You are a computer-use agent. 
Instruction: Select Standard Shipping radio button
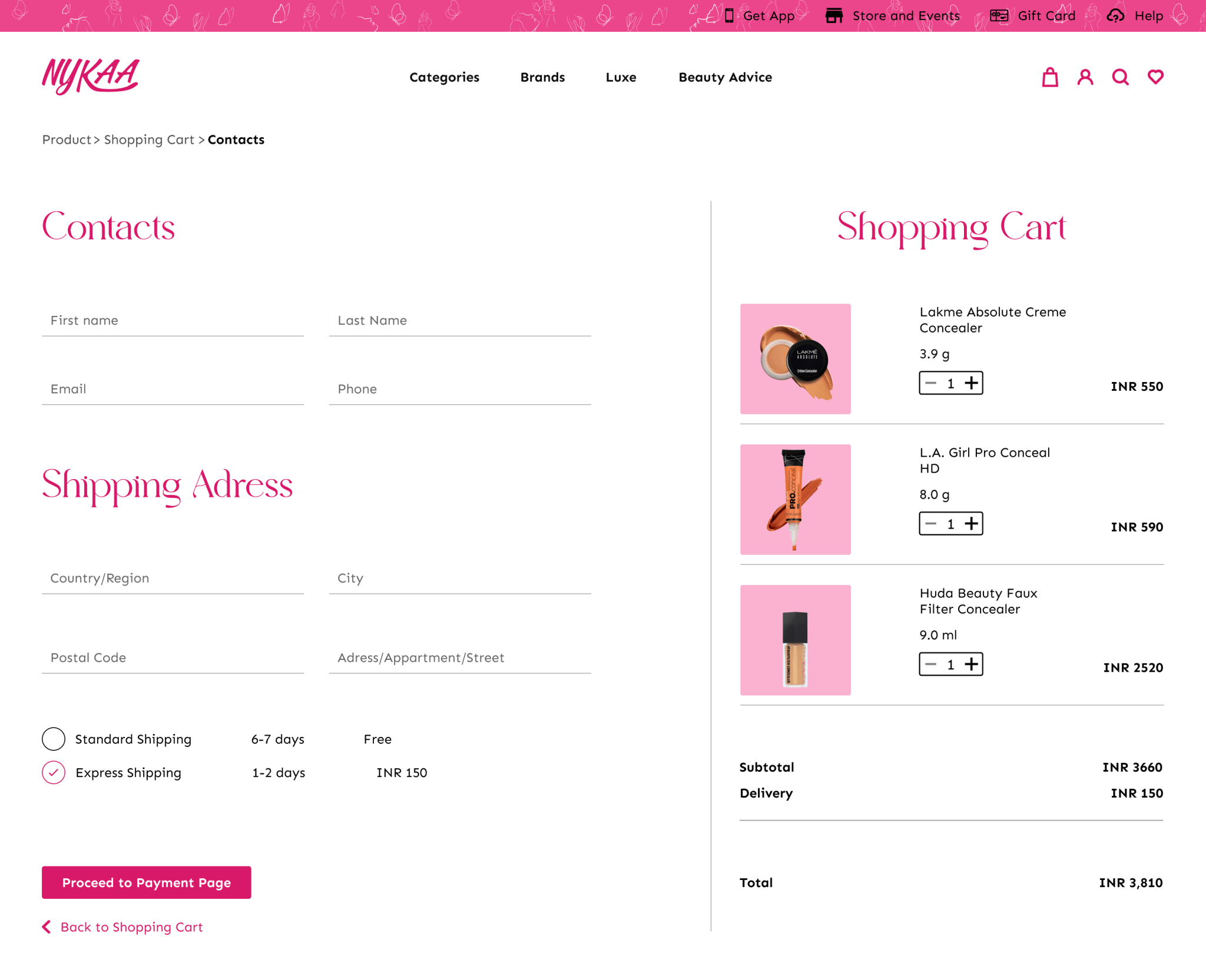pos(54,739)
